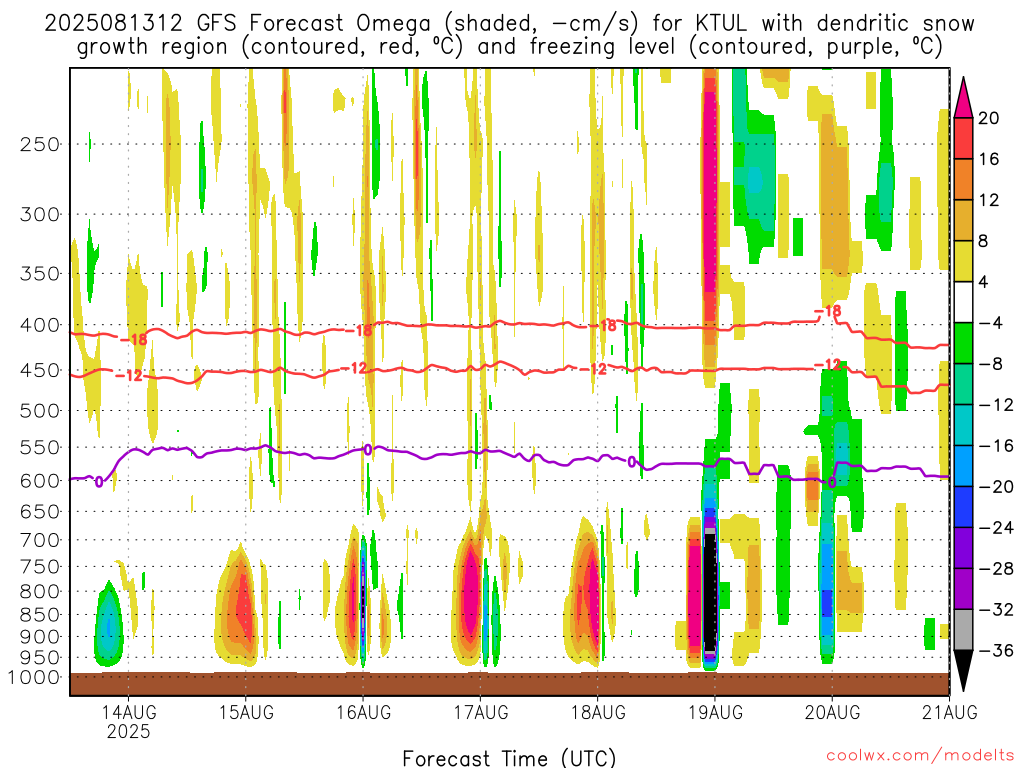Click the 17AUG time axis label
1024x768 pixels.
[481, 712]
